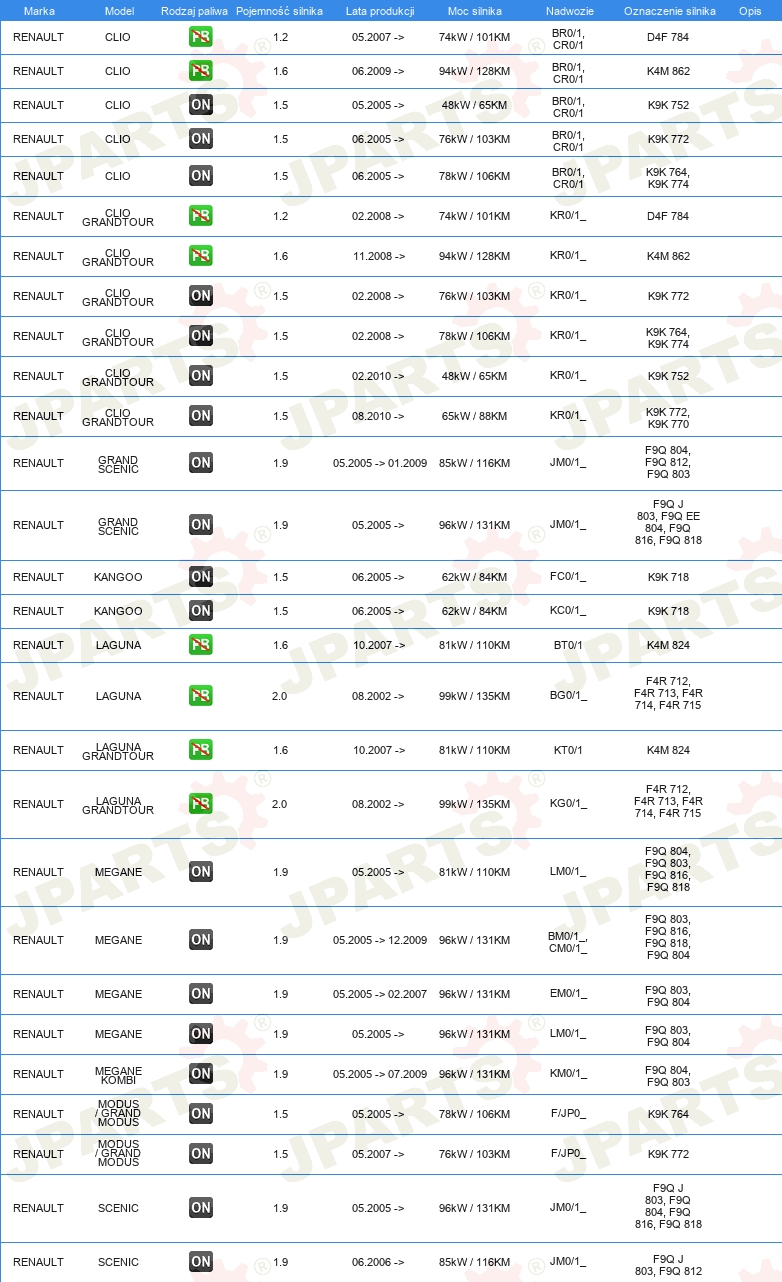Click the production date 05.2005 -> 02.2007
The height and width of the screenshot is (1282, 782).
(x=380, y=994)
